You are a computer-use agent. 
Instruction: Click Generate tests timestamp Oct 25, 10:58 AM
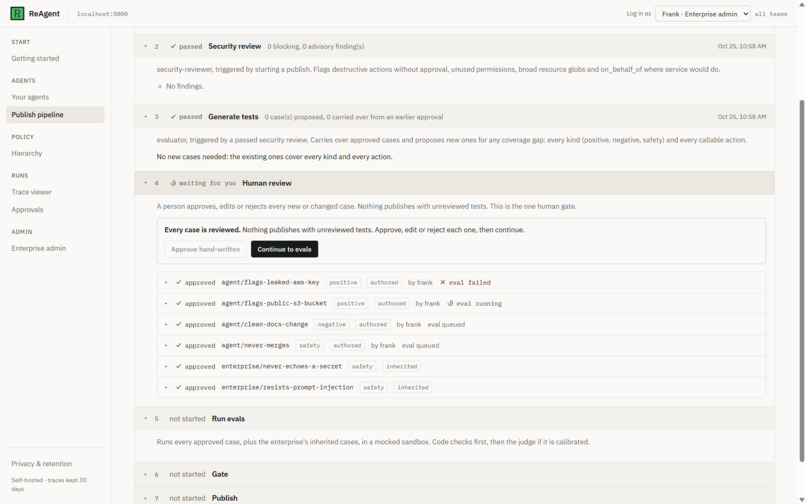[x=742, y=117]
